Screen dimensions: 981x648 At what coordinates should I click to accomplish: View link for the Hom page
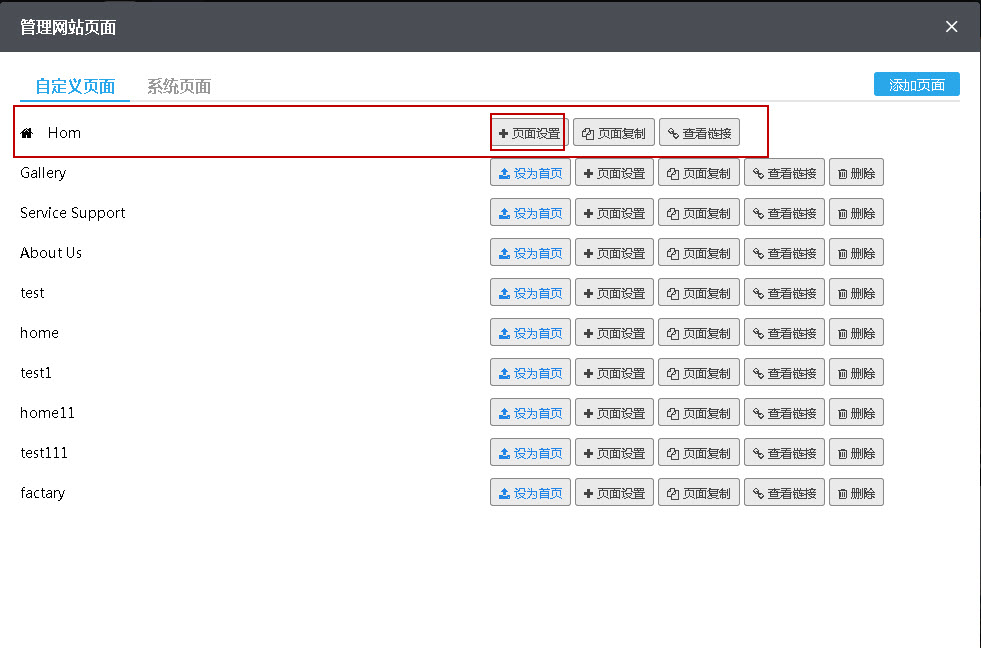point(699,133)
